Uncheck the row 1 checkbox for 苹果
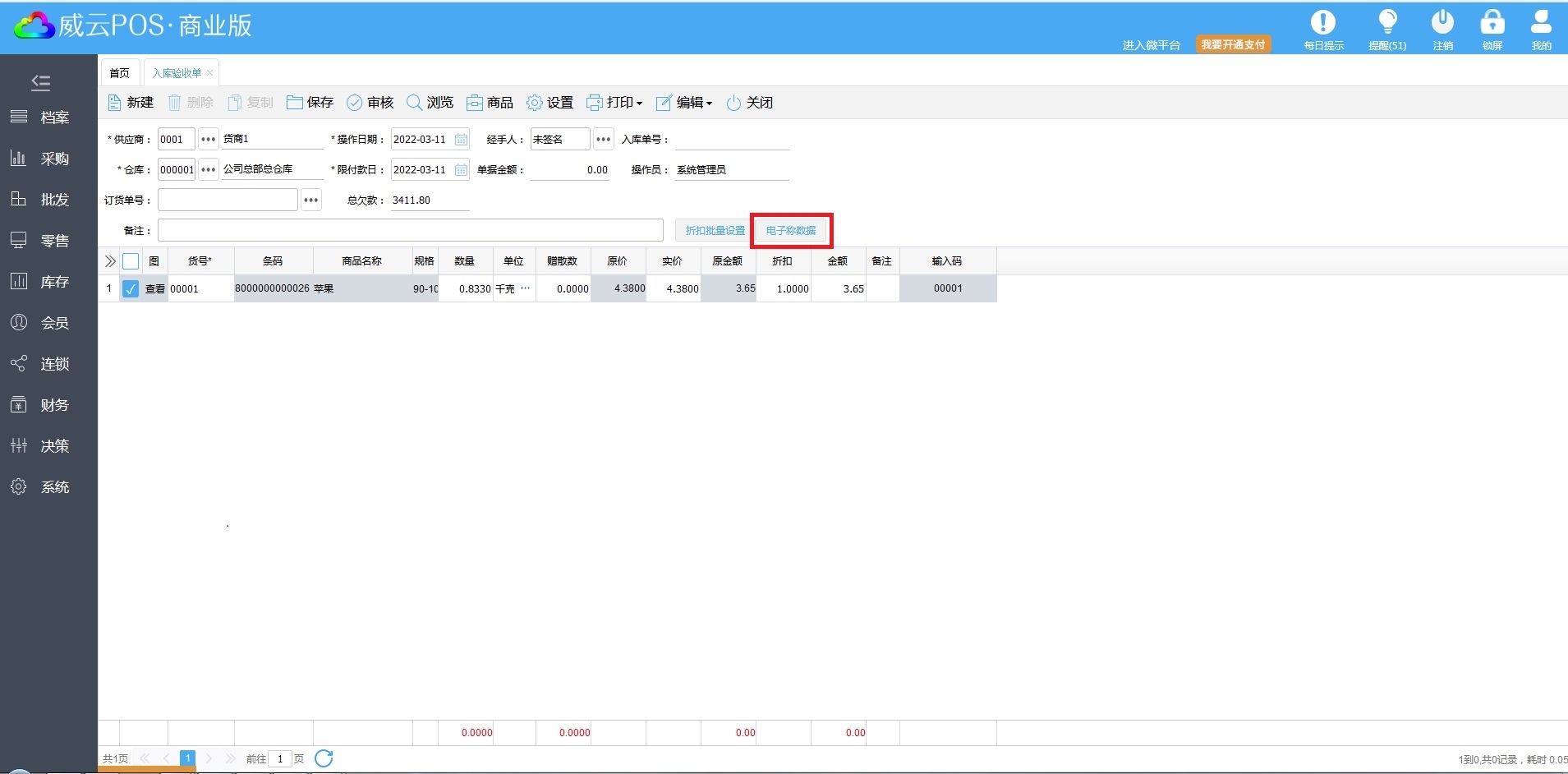The width and height of the screenshot is (1568, 774). tap(131, 288)
